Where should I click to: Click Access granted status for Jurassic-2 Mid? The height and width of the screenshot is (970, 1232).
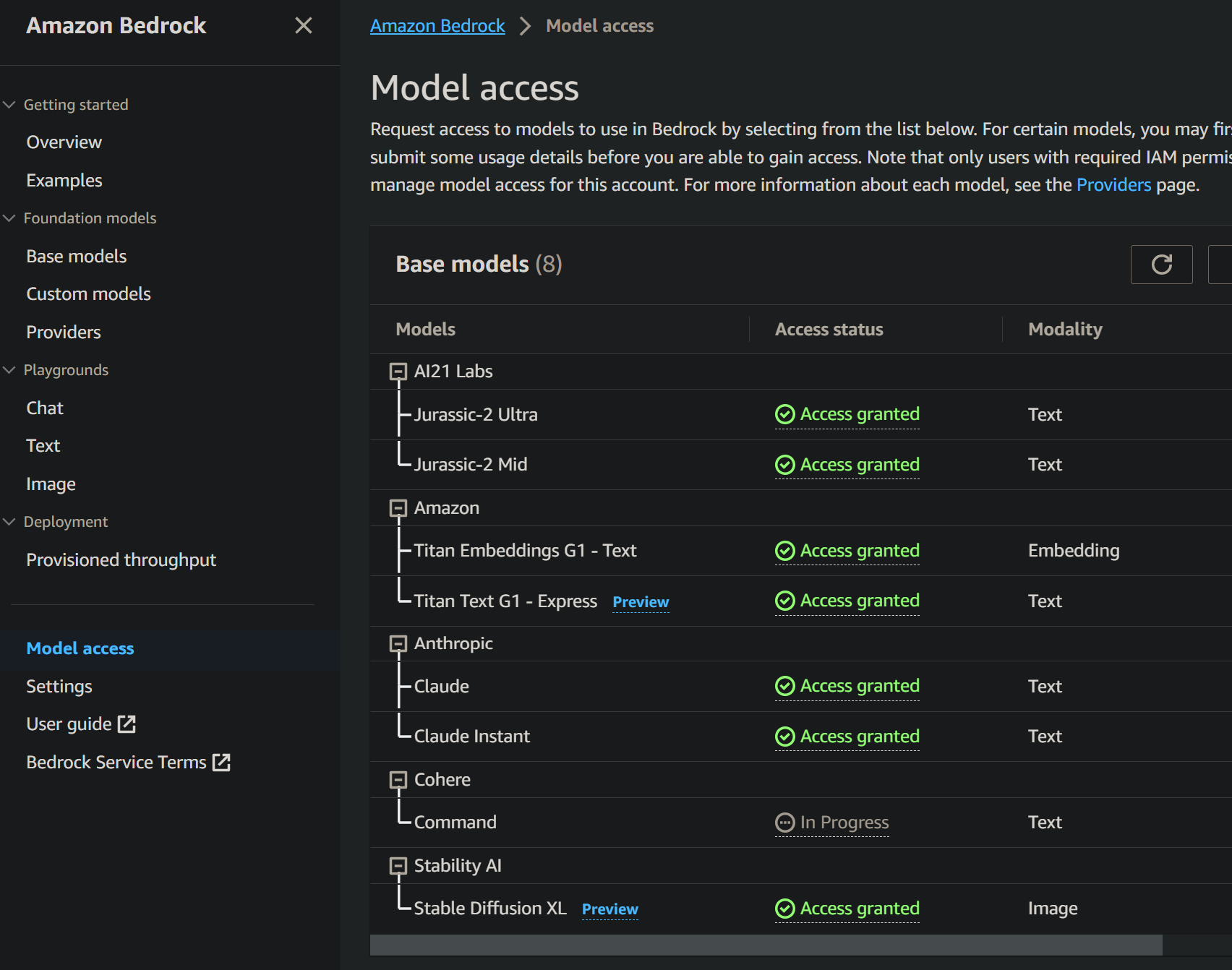[x=847, y=465]
